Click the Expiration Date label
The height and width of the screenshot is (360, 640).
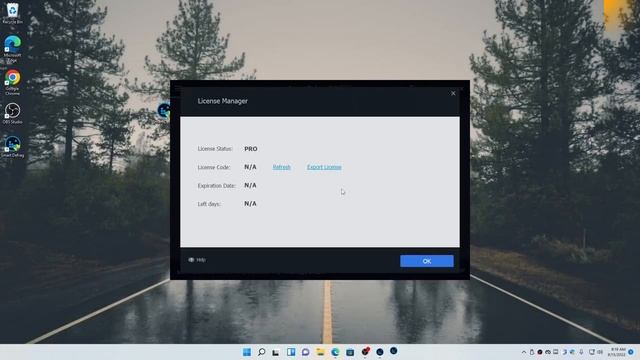tap(217, 186)
